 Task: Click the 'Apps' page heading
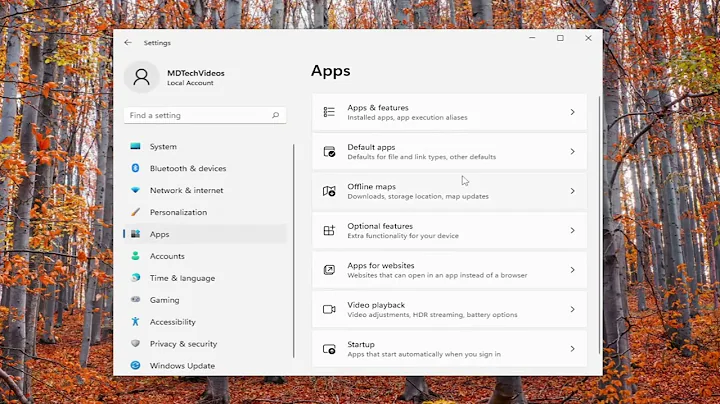click(x=331, y=71)
